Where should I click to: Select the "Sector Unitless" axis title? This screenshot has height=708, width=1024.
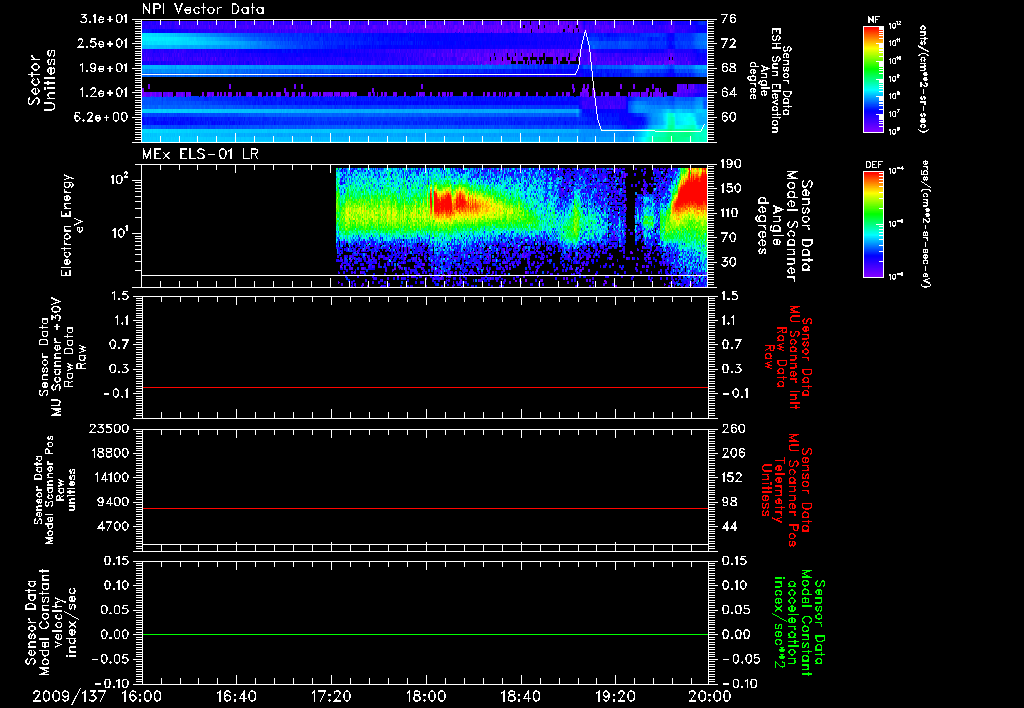point(42,80)
